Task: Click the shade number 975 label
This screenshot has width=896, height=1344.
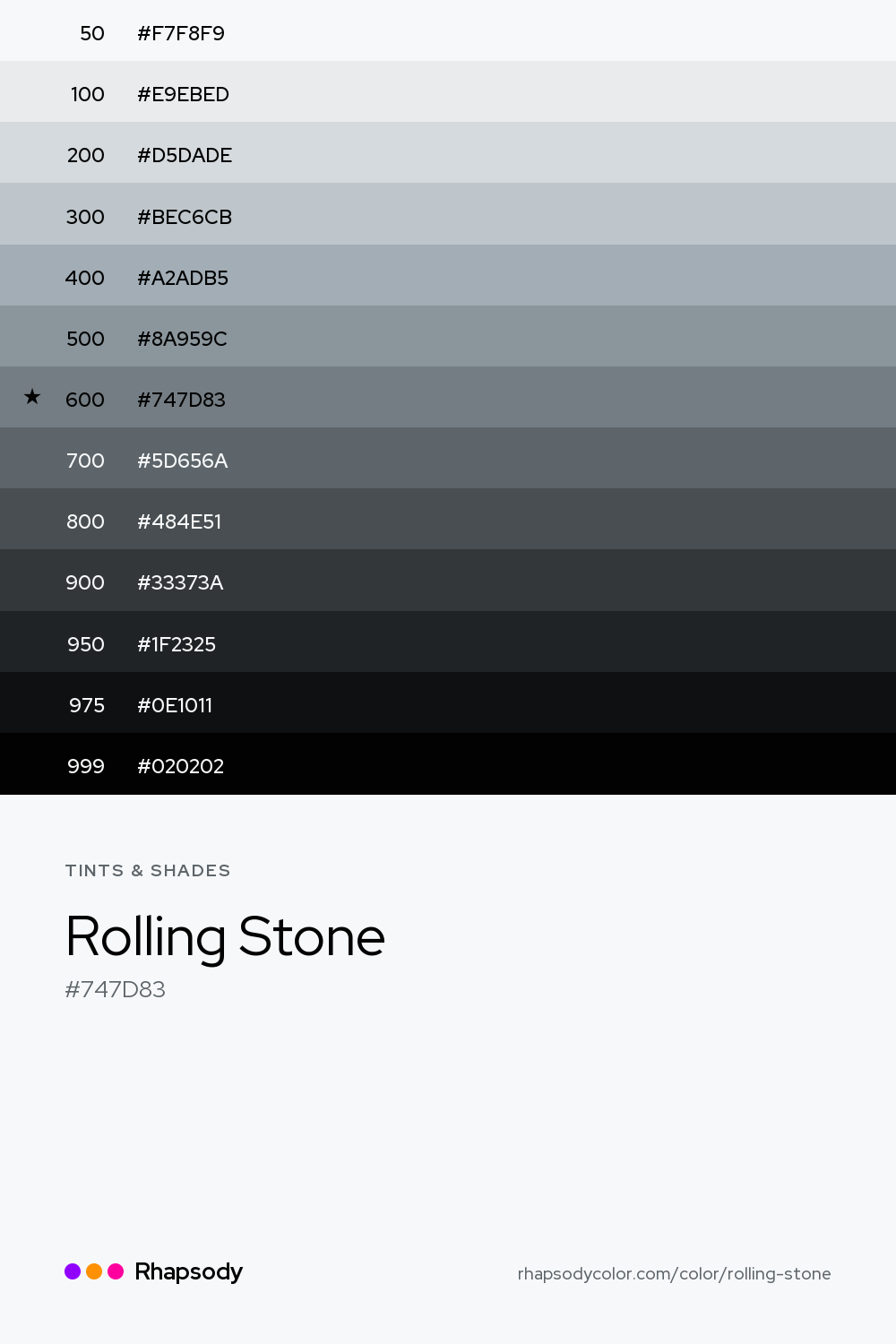Action: [x=87, y=706]
